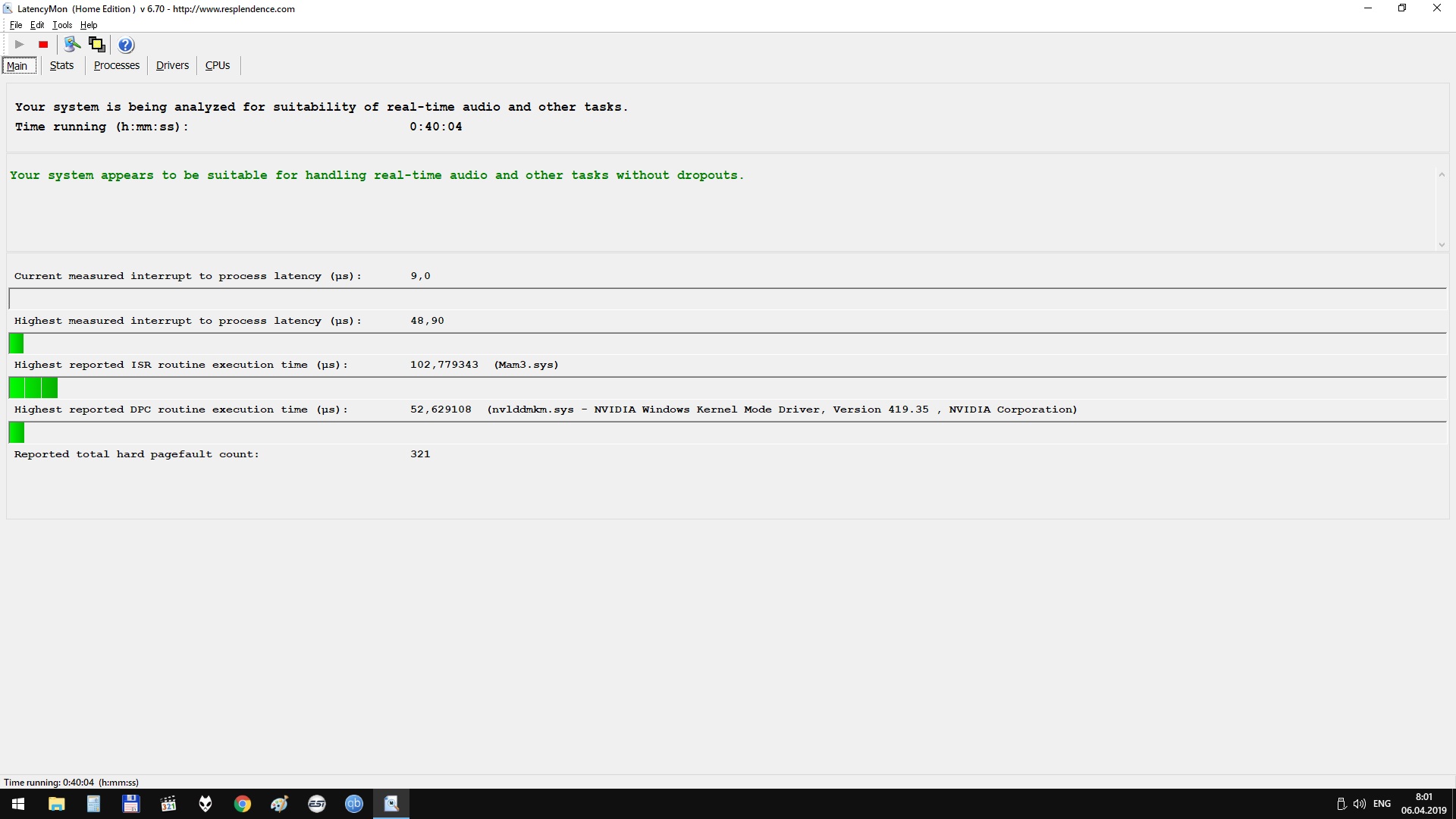Open help via the blue question mark
This screenshot has height=819, width=1456.
click(x=126, y=45)
